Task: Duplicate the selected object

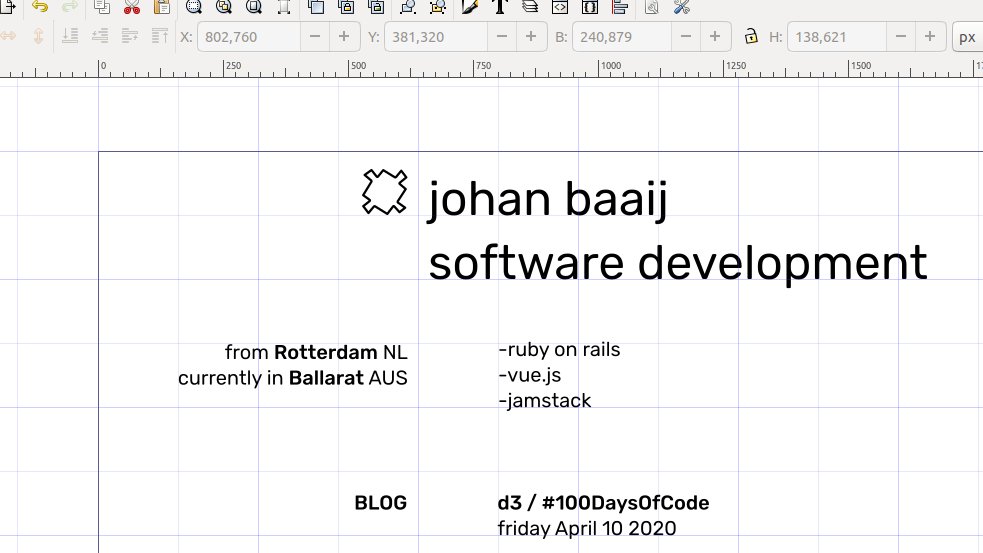Action: click(316, 6)
